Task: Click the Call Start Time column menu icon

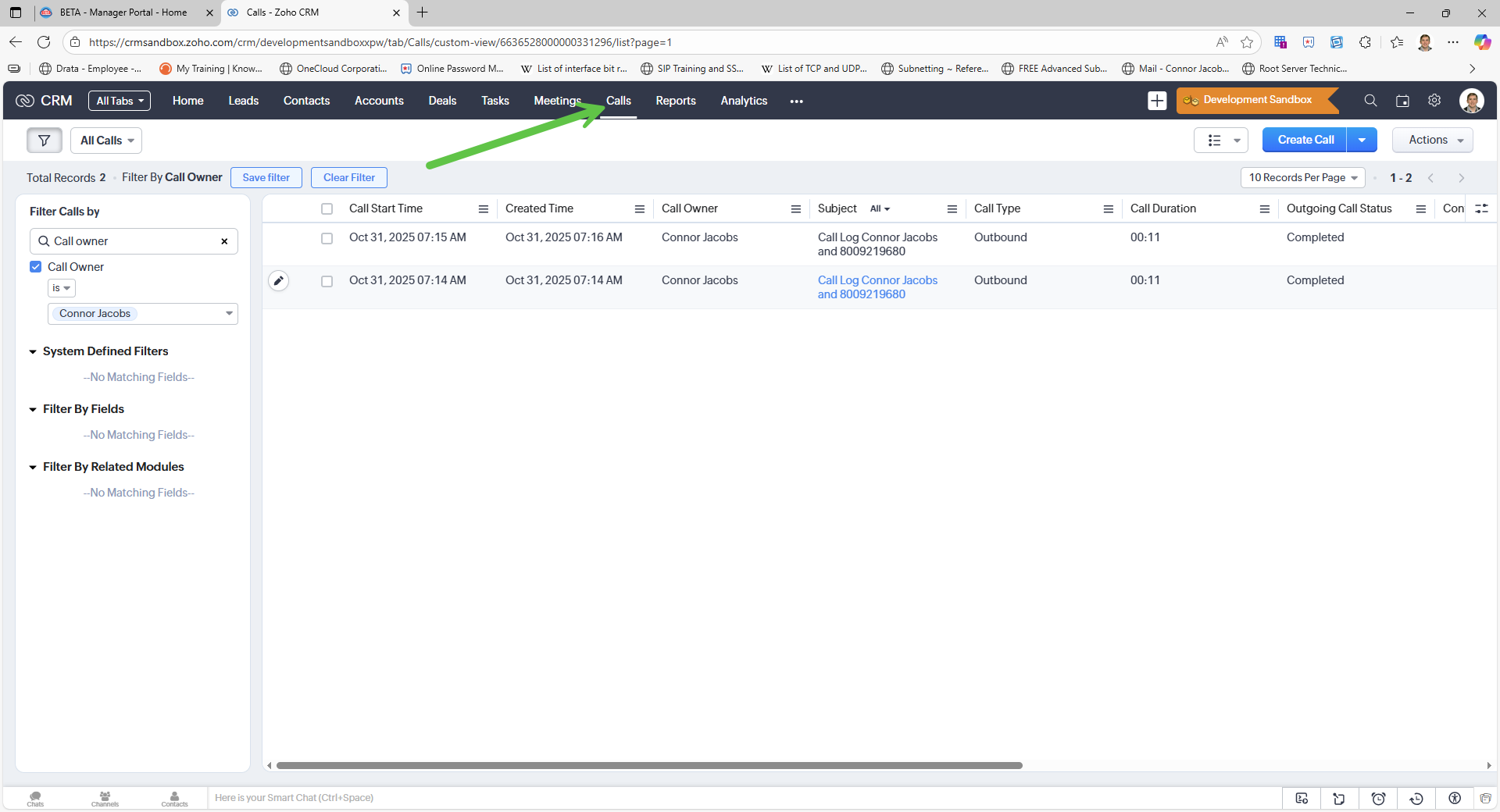Action: (x=483, y=209)
